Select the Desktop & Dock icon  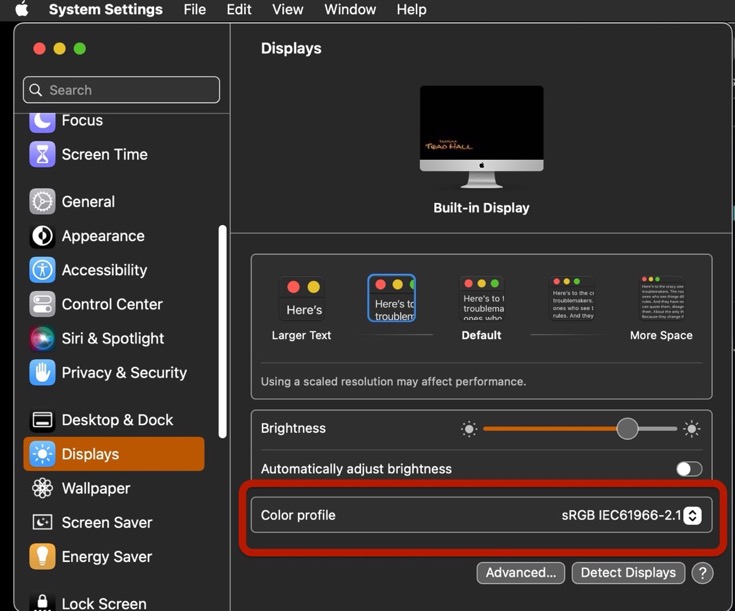pyautogui.click(x=42, y=420)
